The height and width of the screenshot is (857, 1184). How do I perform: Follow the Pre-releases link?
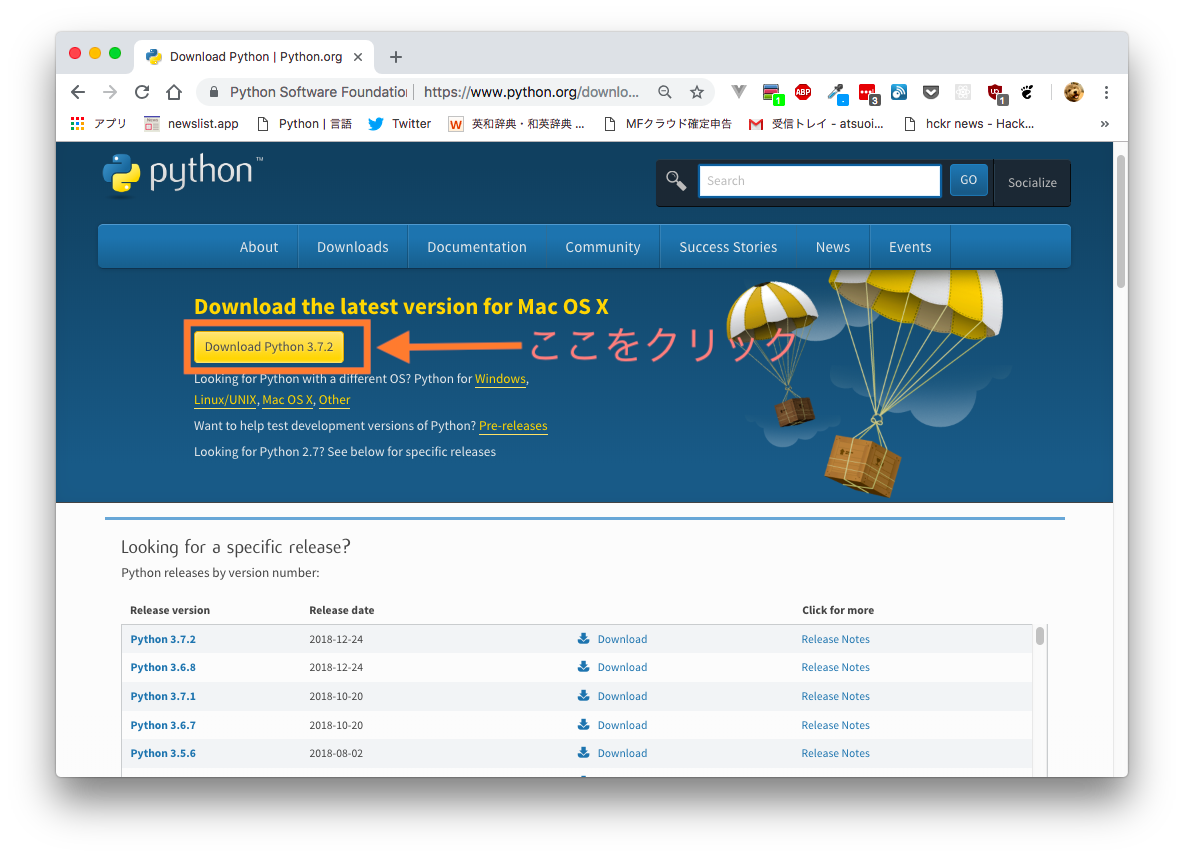[513, 426]
